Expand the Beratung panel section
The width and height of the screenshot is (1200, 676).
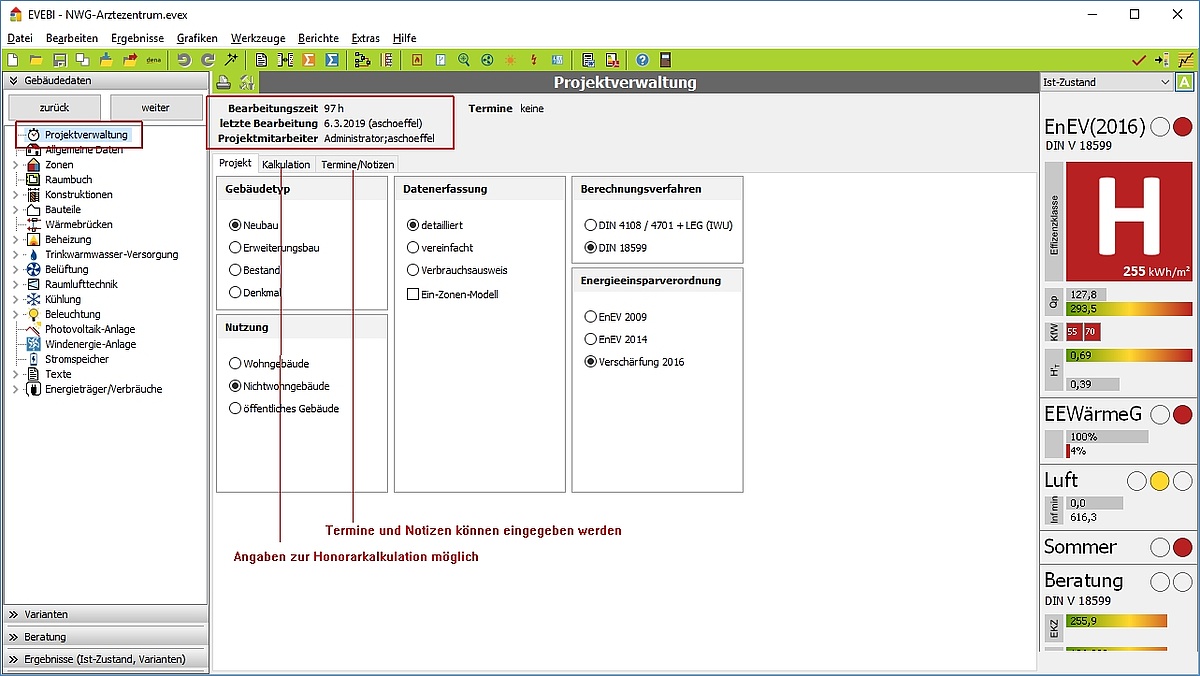[104, 636]
